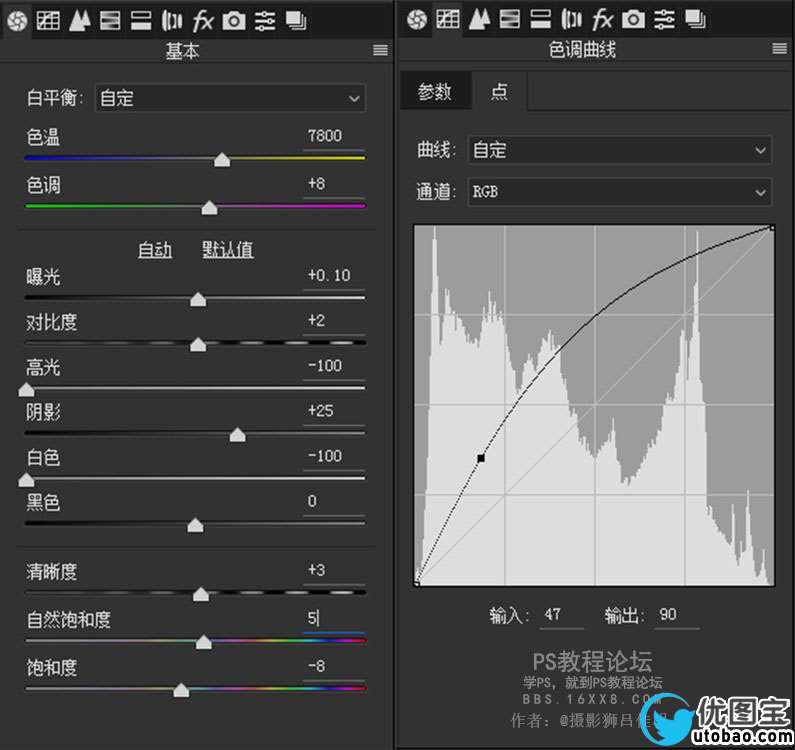
Task: Select the 点 curve tab
Action: (x=499, y=92)
